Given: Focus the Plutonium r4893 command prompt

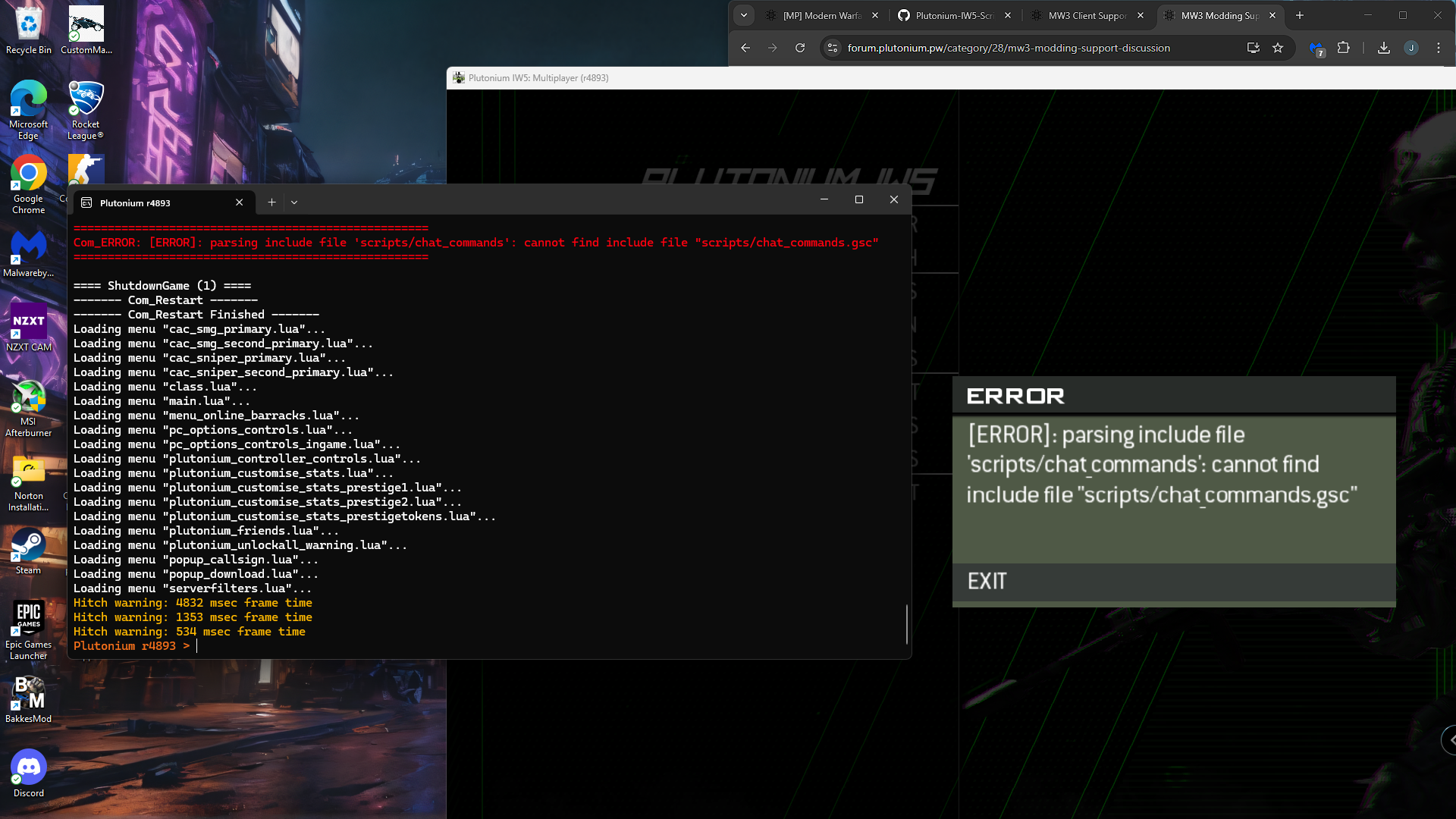Looking at the screenshot, I should coord(131,646).
